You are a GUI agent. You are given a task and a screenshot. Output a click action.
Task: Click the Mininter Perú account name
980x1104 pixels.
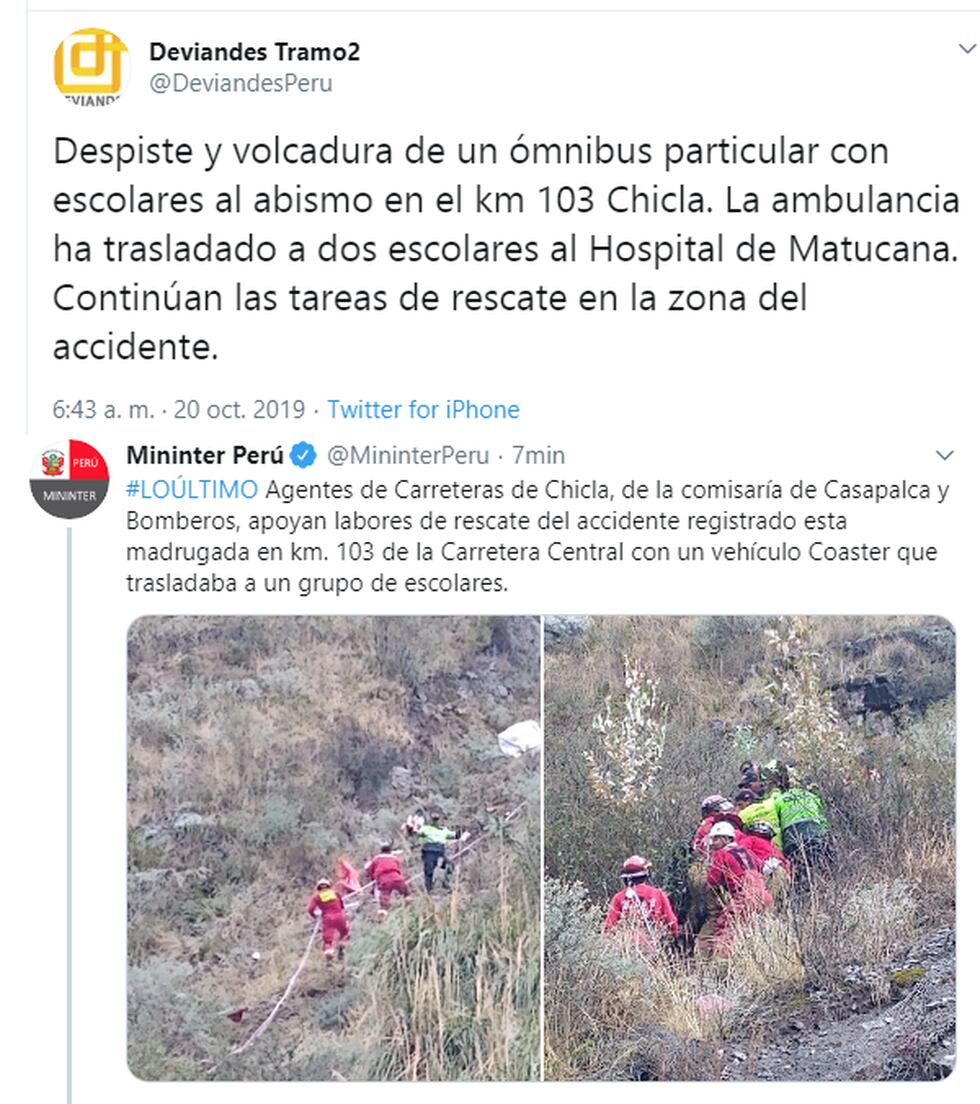pyautogui.click(x=205, y=456)
